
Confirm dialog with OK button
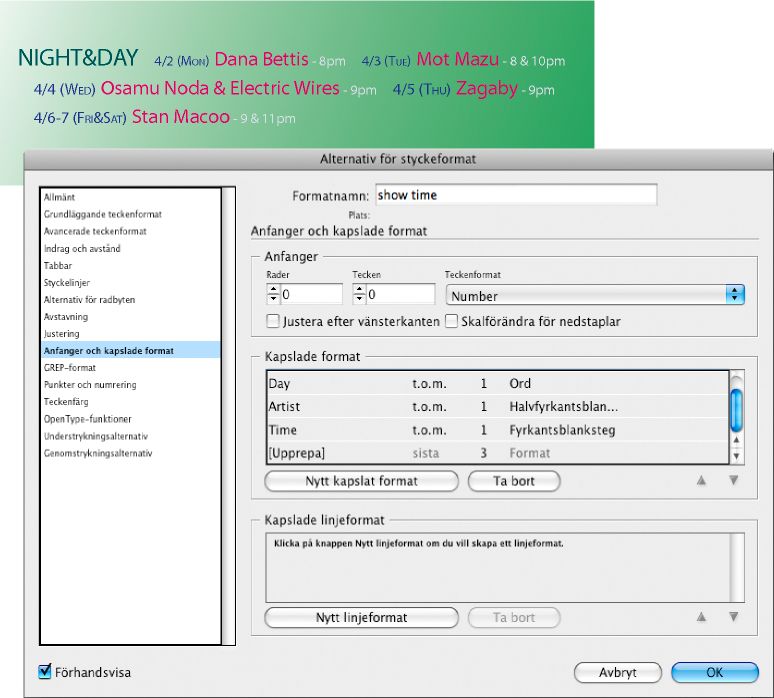pyautogui.click(x=714, y=672)
